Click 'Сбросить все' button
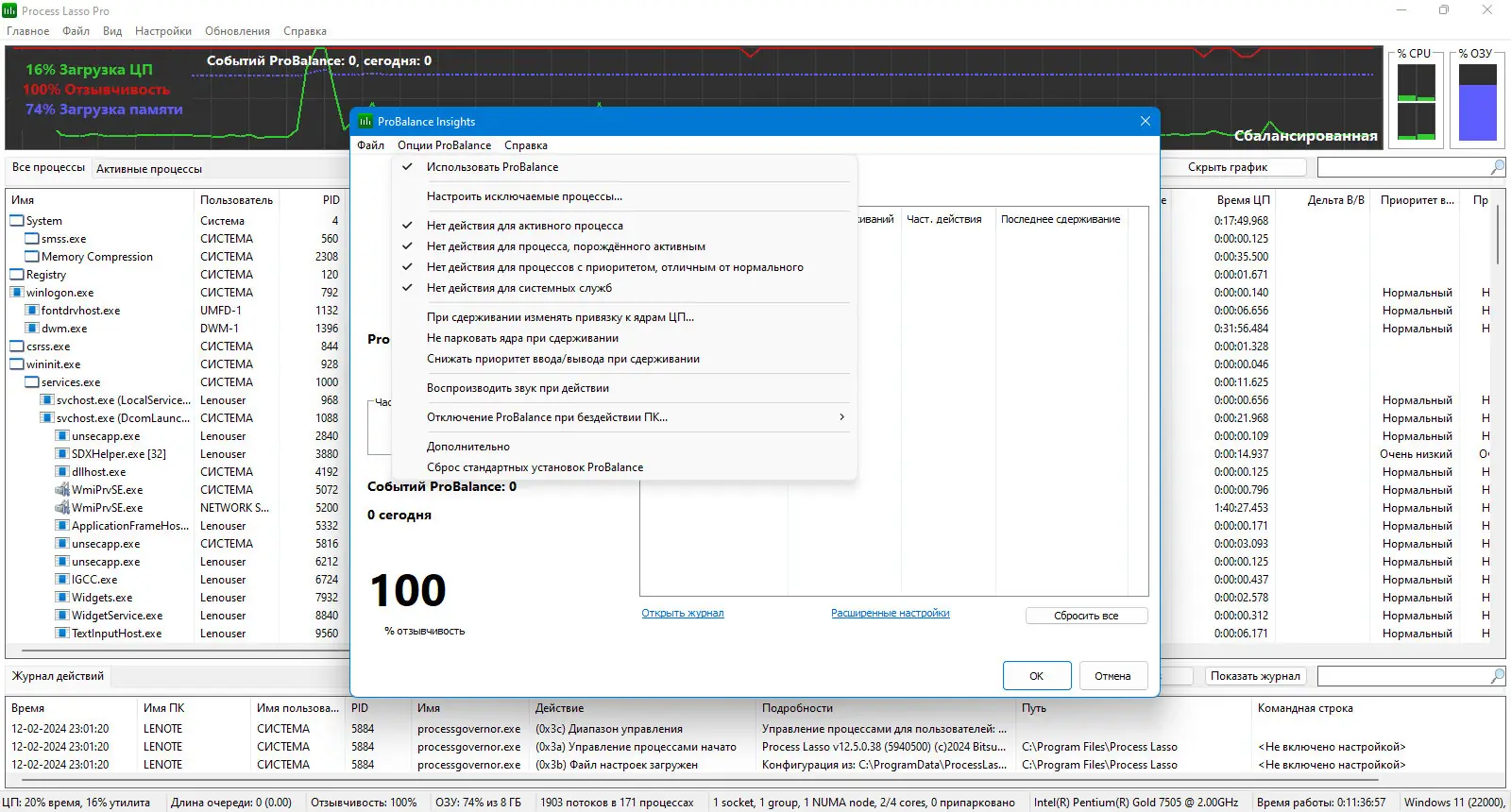Screen dimensions: 1511x812 1086,616
